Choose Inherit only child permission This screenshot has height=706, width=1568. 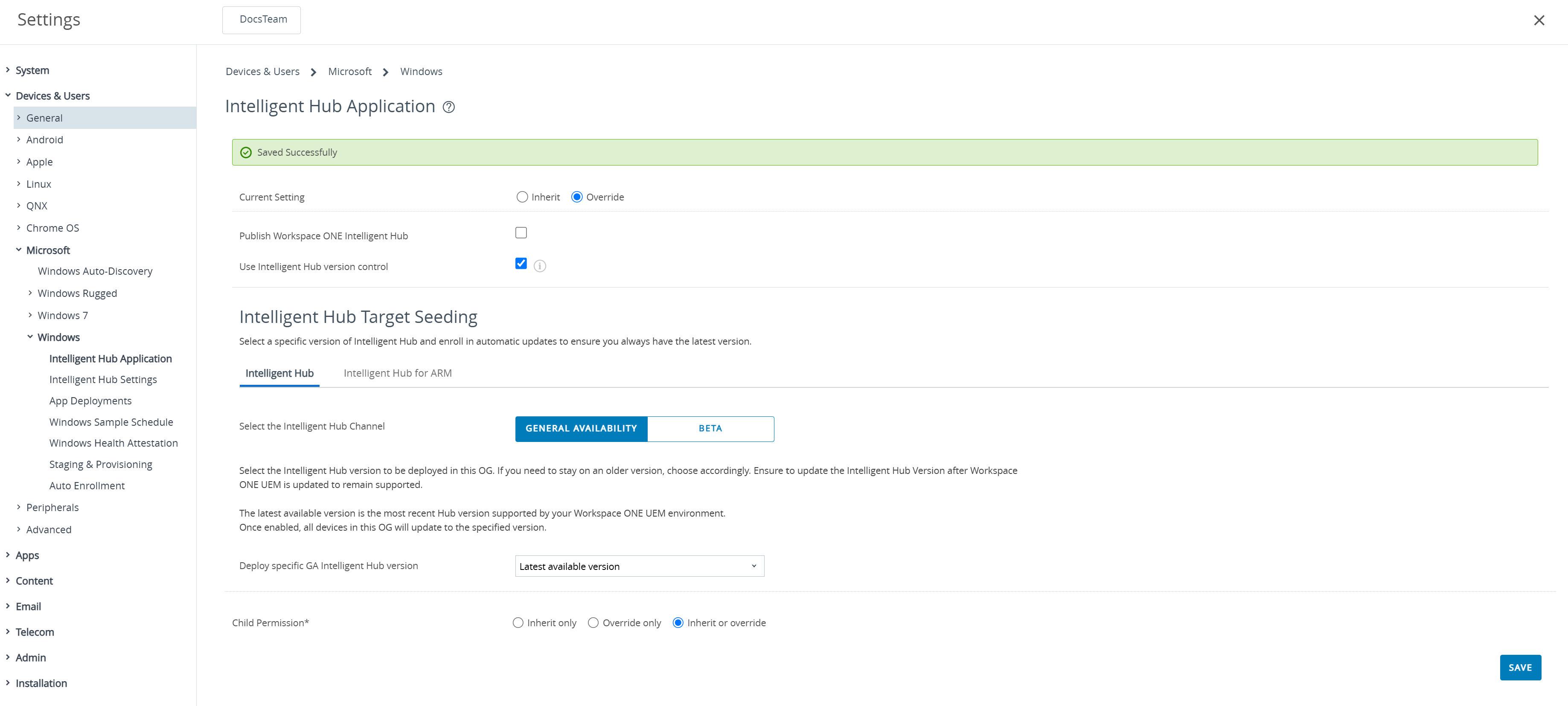click(x=518, y=623)
